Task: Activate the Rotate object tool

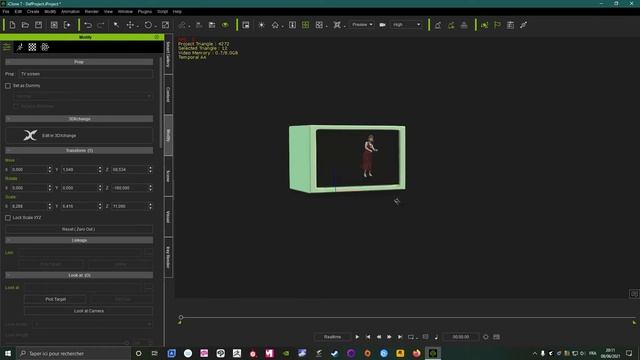Action: click(148, 25)
